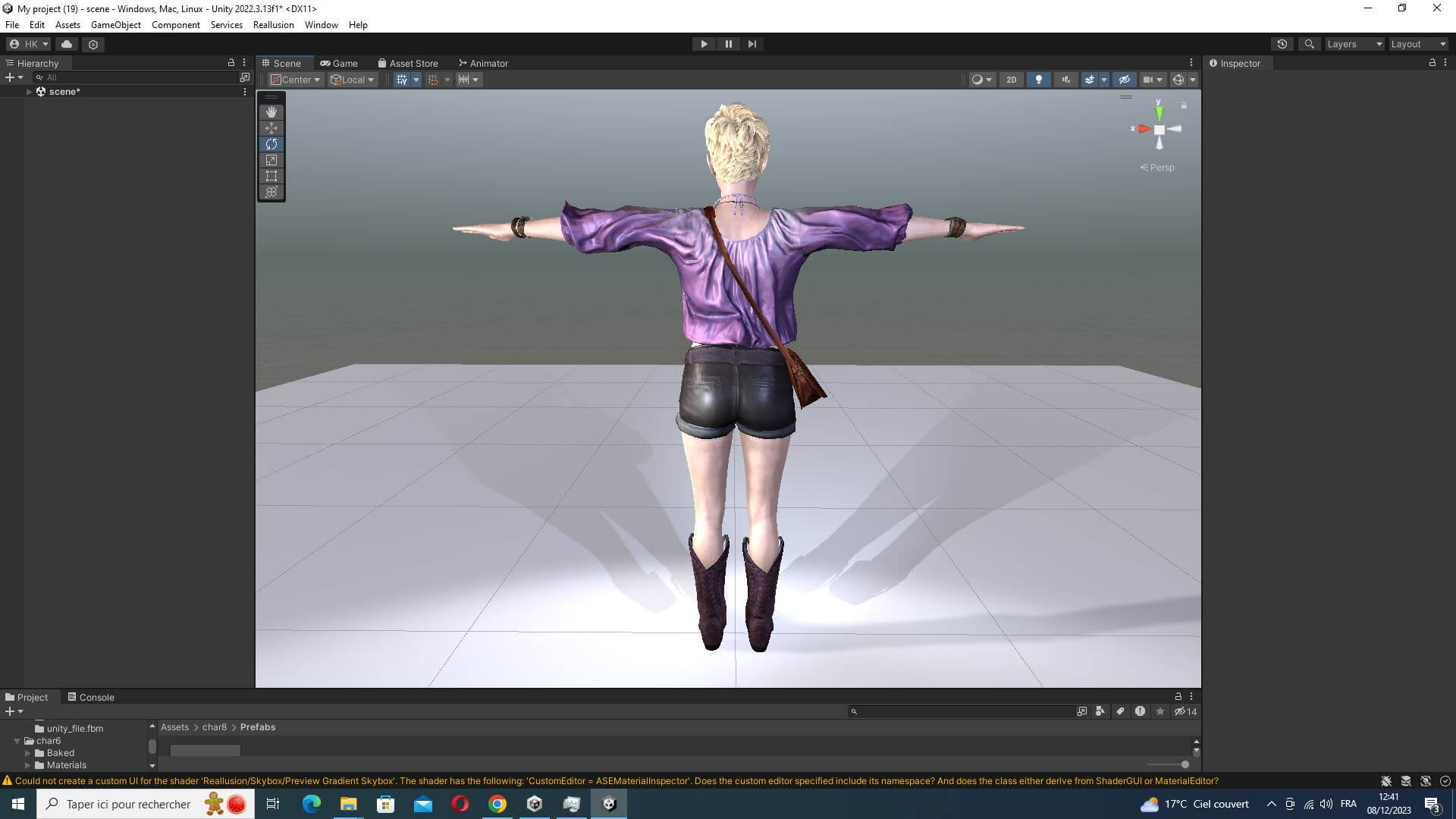Toggle scene audio mute
1456x819 pixels.
coord(1065,80)
